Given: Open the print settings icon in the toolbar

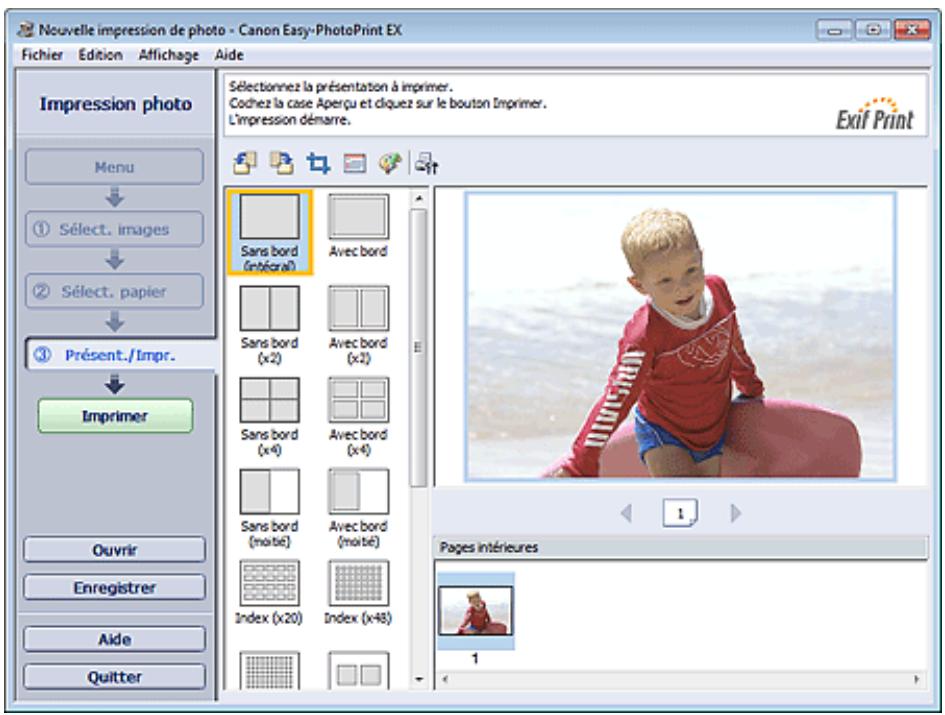Looking at the screenshot, I should pyautogui.click(x=427, y=163).
